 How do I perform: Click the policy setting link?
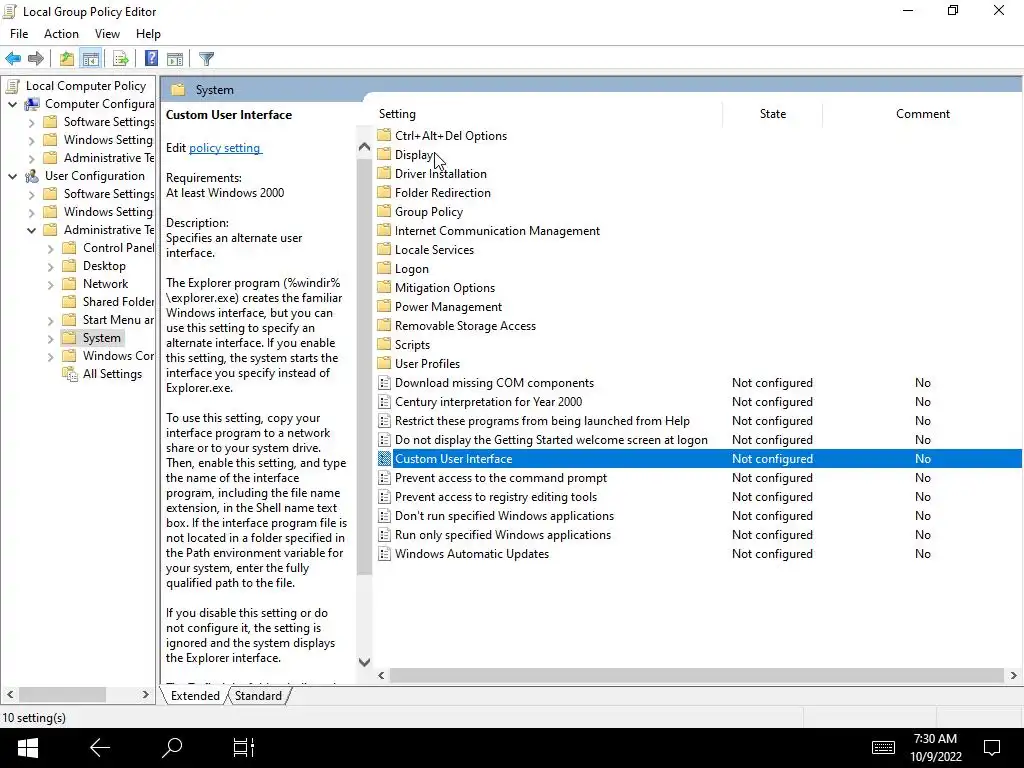coord(225,148)
